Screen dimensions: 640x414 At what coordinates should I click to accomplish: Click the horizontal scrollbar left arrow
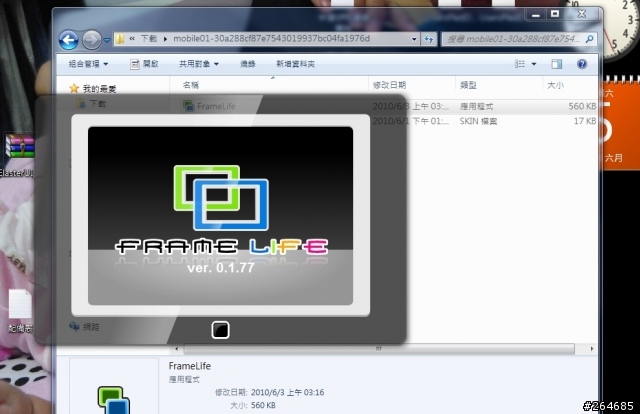[176, 349]
